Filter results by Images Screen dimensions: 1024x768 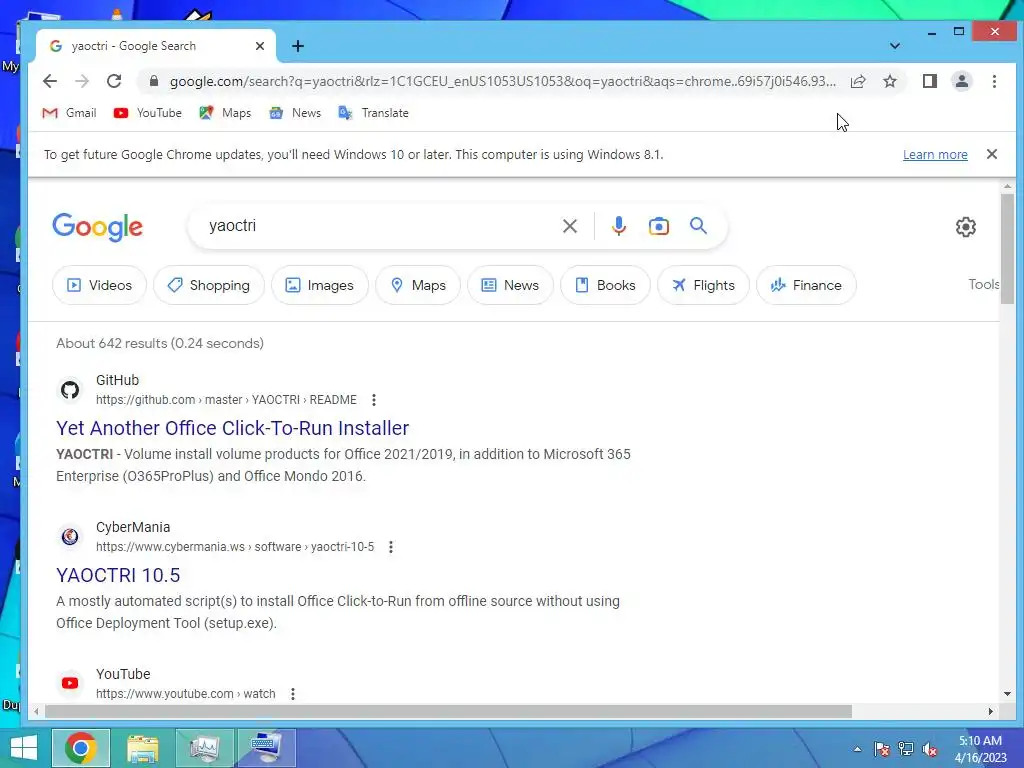pyautogui.click(x=320, y=285)
